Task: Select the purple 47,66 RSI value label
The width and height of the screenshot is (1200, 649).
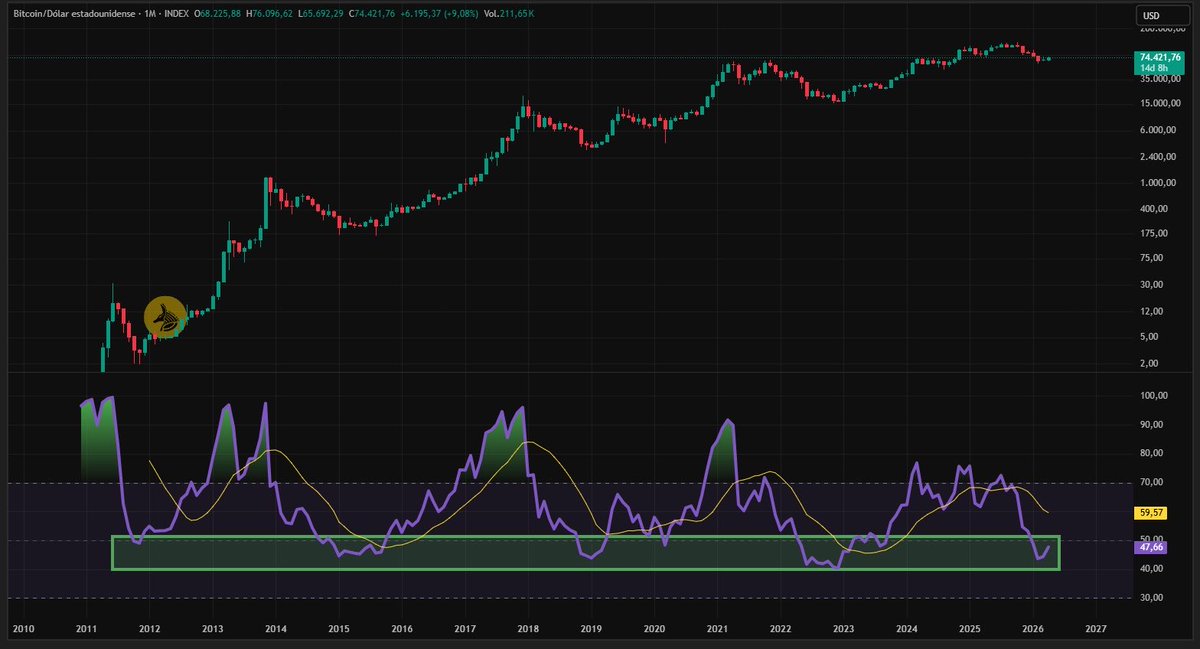Action: tap(1153, 548)
